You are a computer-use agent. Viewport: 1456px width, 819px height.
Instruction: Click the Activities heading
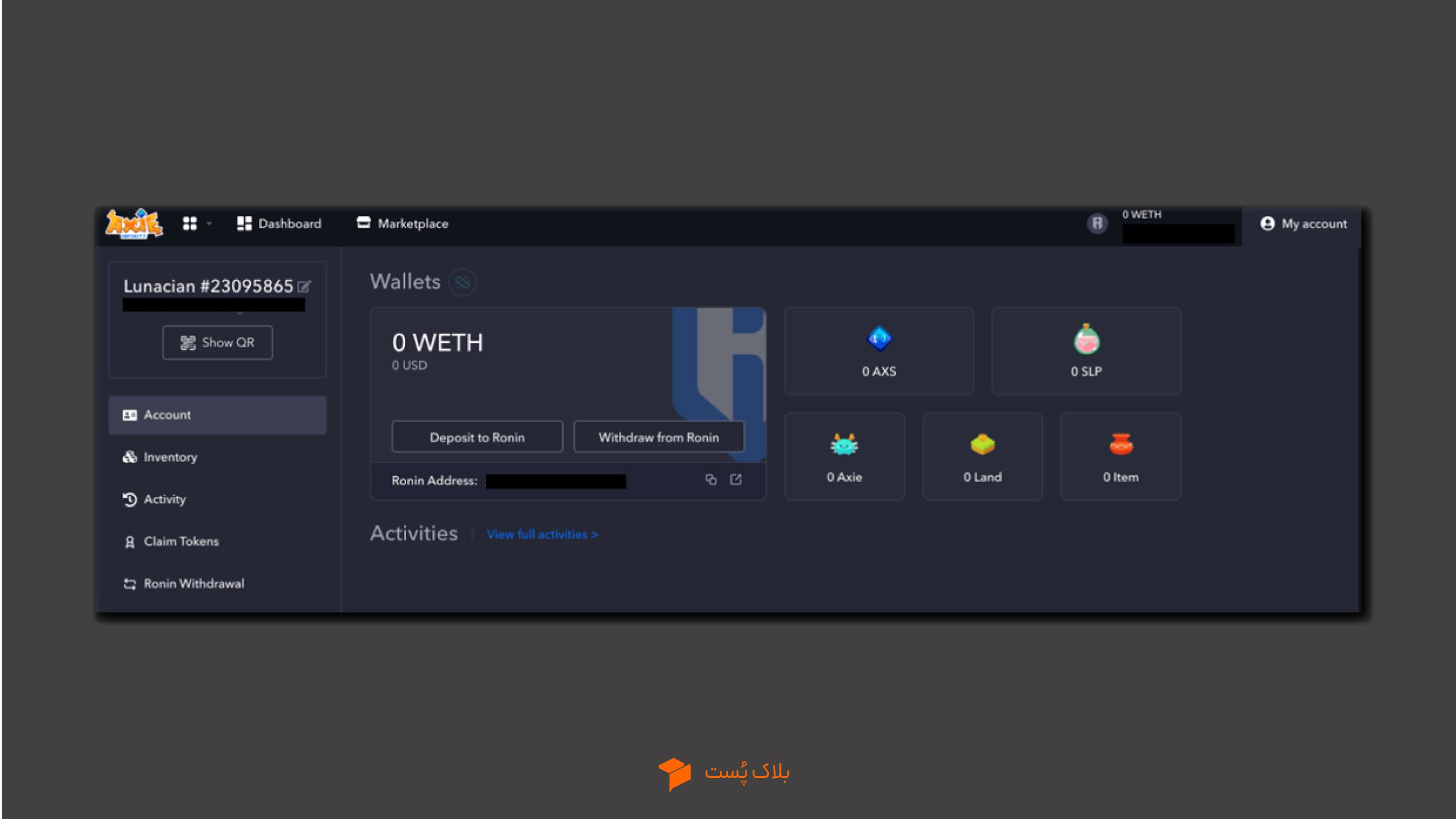tap(413, 533)
